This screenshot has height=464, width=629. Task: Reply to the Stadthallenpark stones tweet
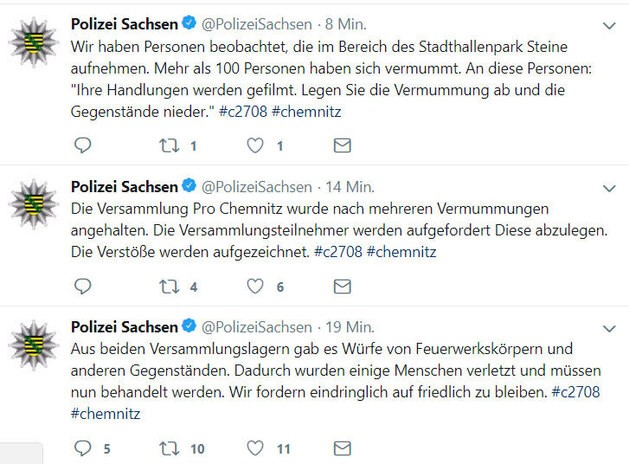83,146
